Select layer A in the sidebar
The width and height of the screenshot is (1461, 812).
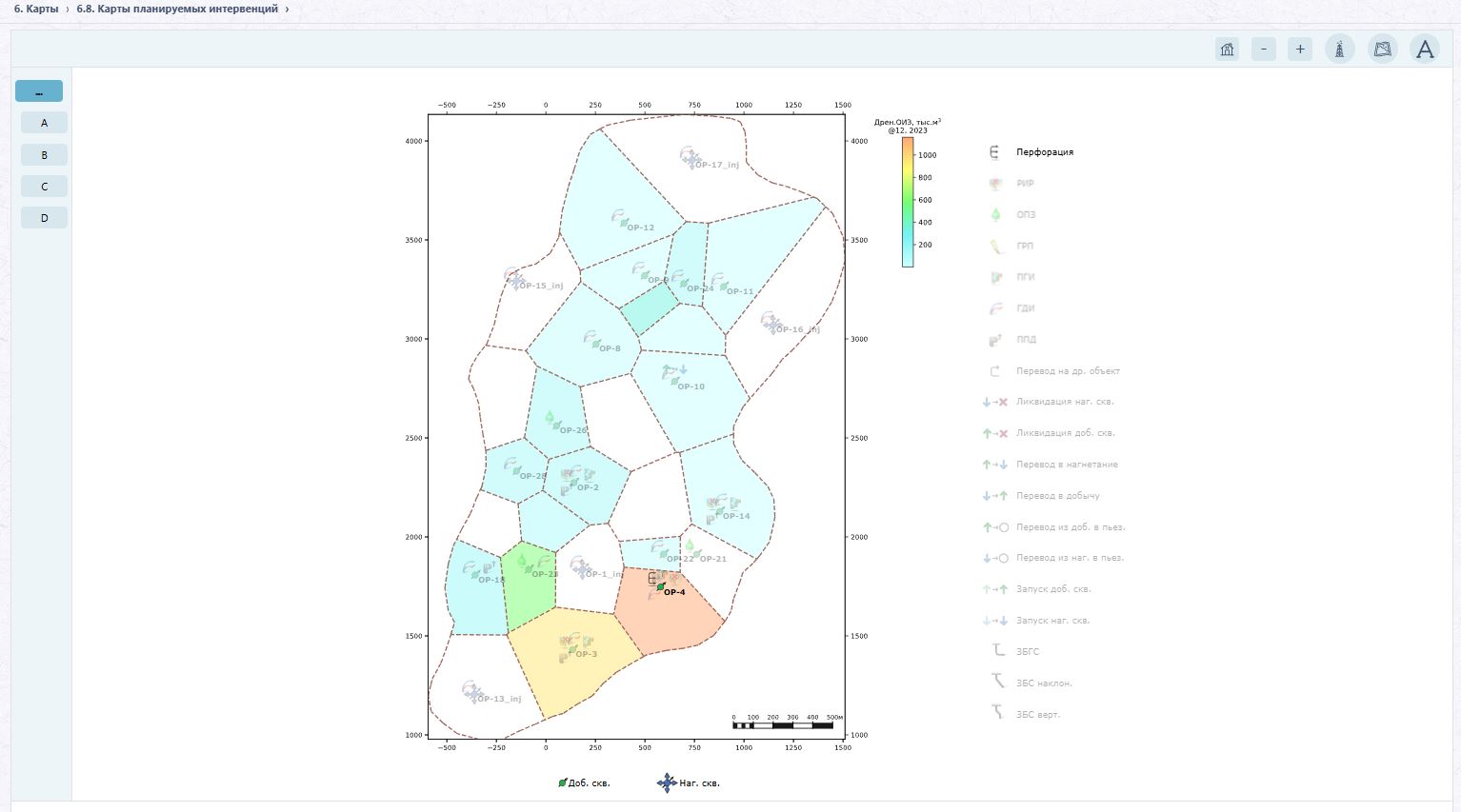44,123
